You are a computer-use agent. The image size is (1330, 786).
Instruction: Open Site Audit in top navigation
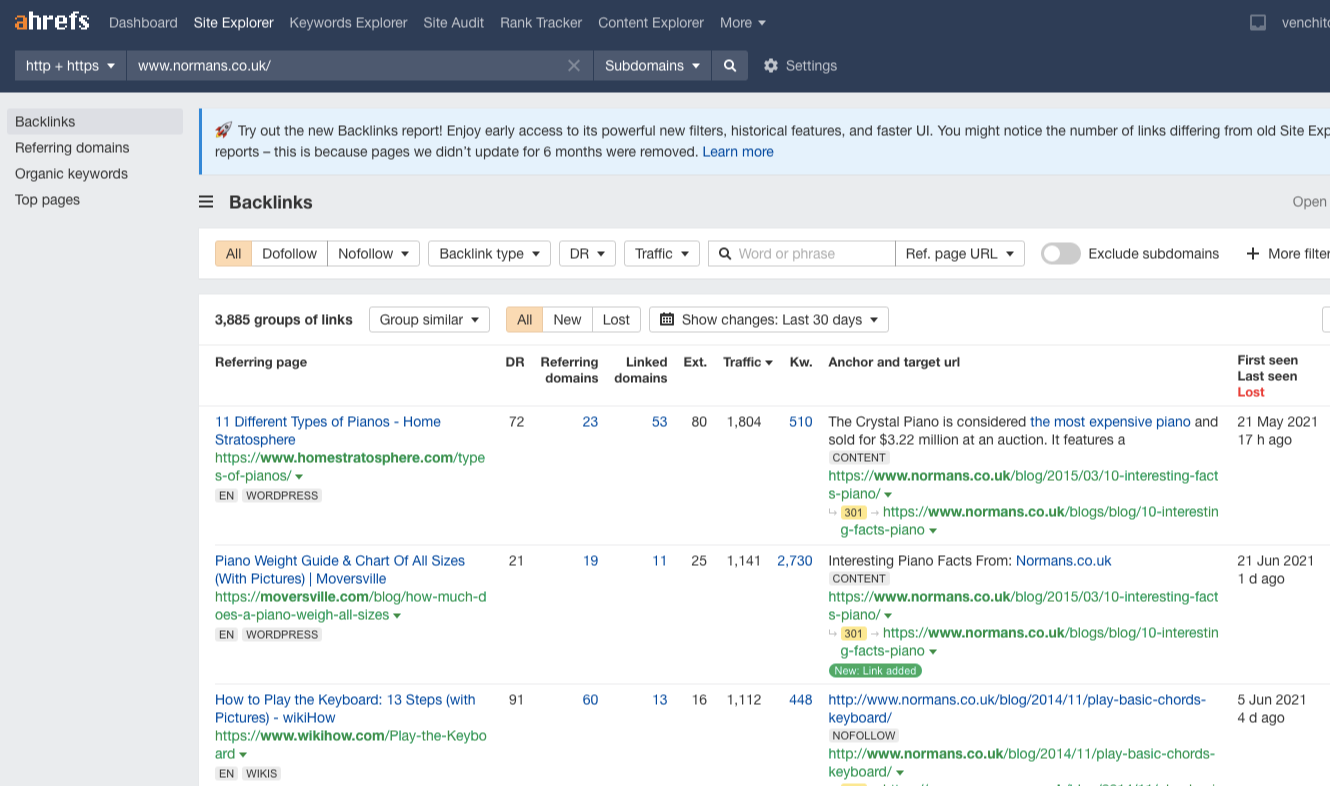tap(453, 22)
